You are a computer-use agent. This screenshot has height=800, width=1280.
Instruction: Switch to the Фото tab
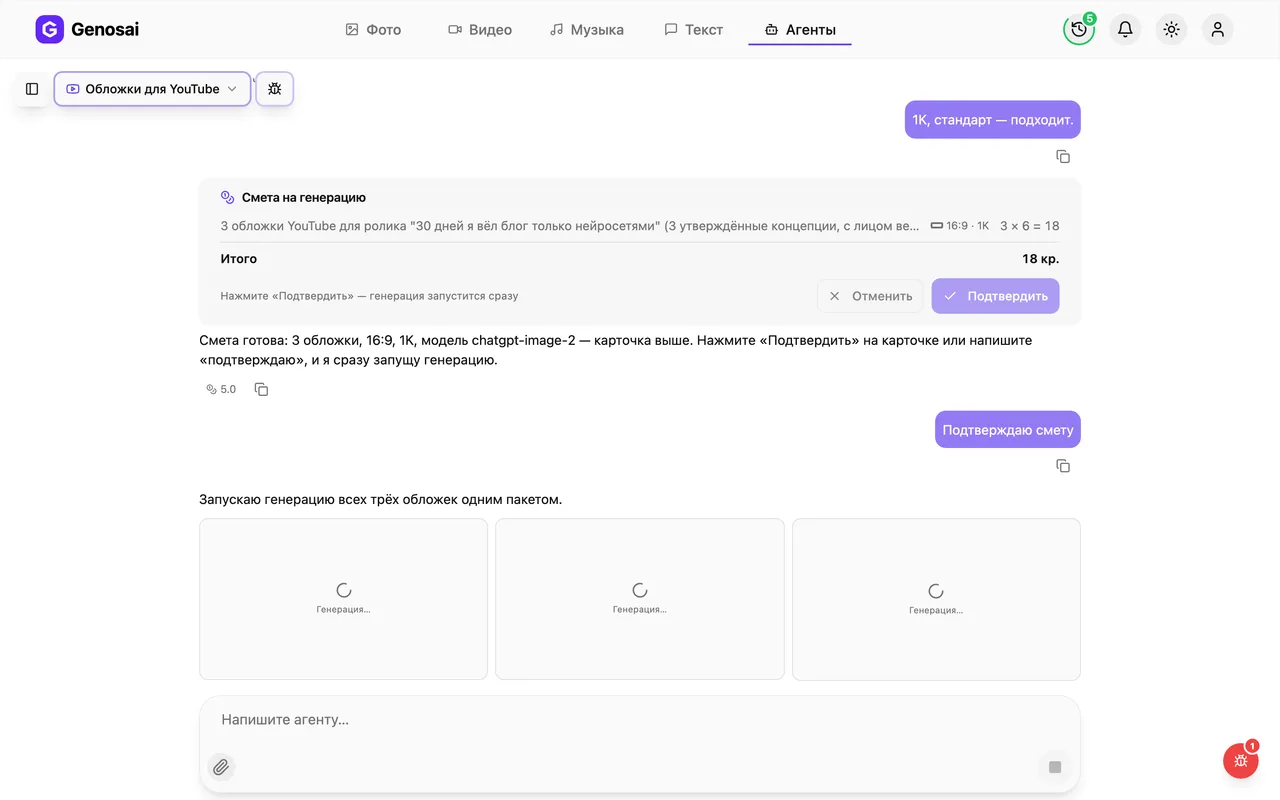pos(373,30)
